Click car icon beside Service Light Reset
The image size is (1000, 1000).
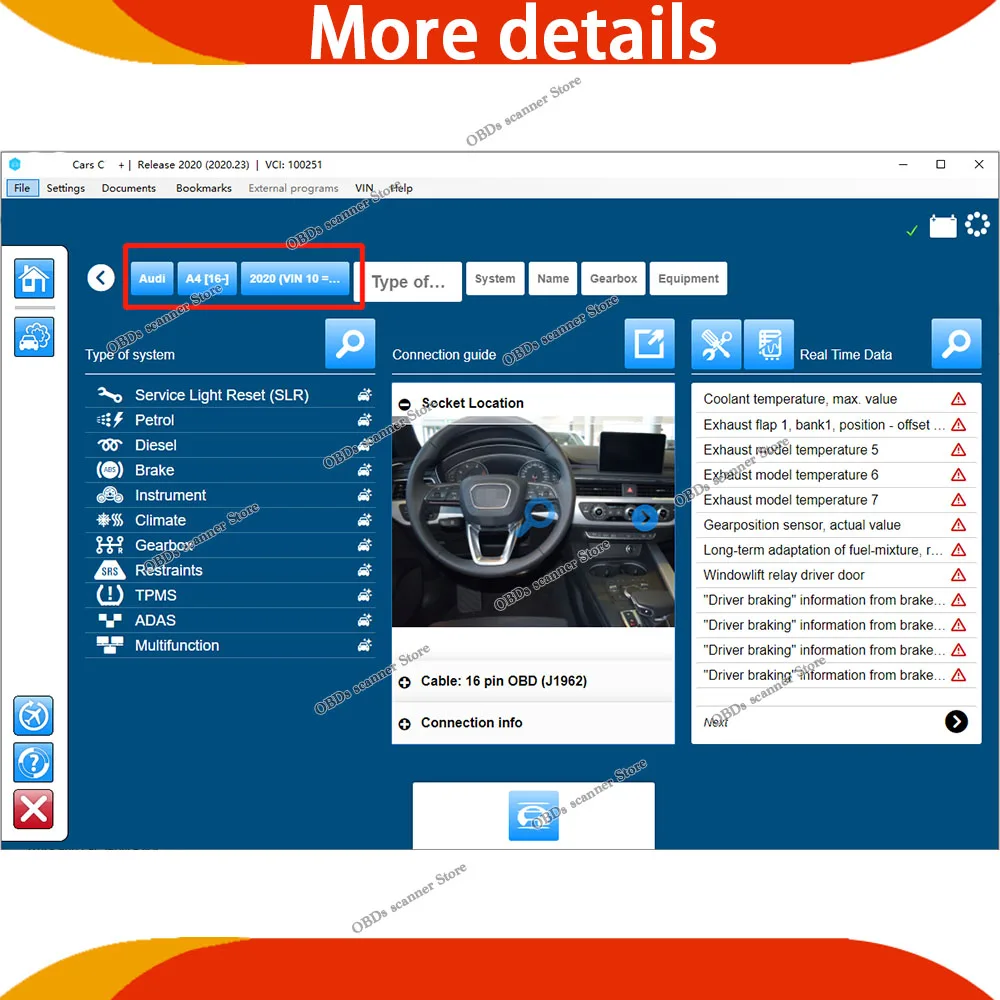coord(365,395)
